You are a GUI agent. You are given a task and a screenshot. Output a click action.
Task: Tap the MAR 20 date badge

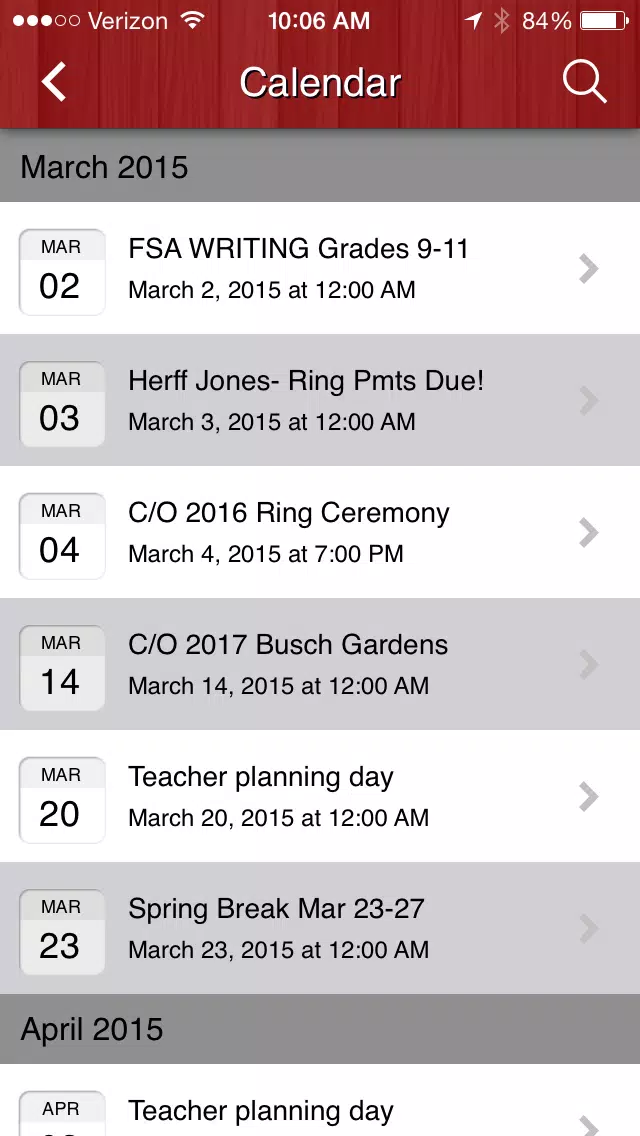tap(62, 800)
